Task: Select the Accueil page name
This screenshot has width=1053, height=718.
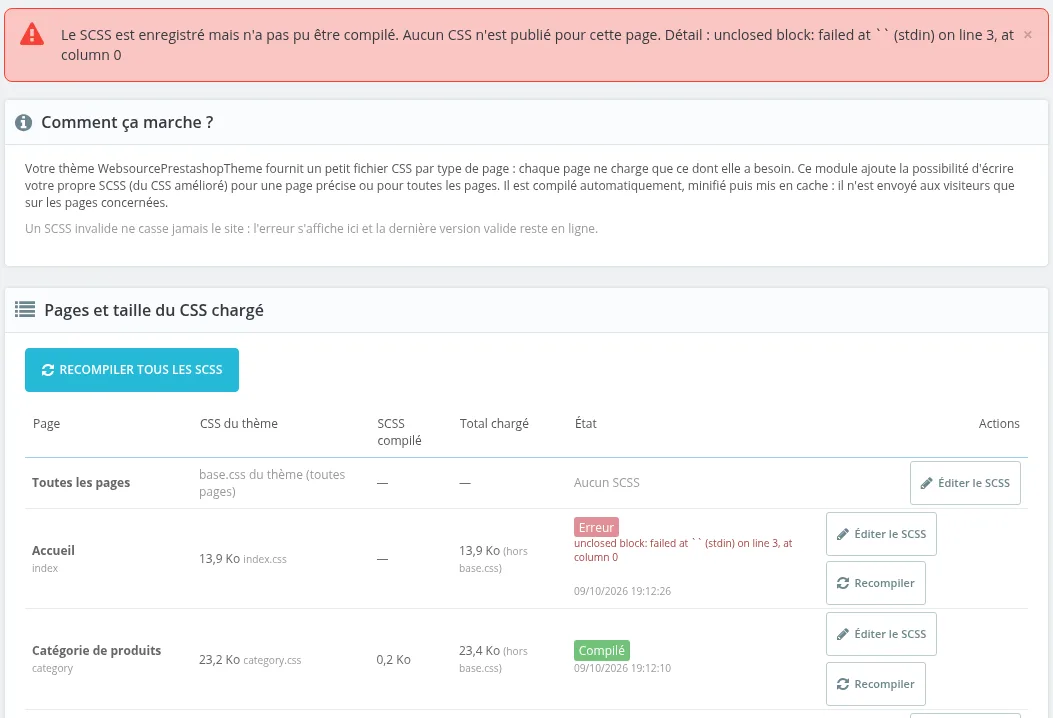Action: (53, 550)
